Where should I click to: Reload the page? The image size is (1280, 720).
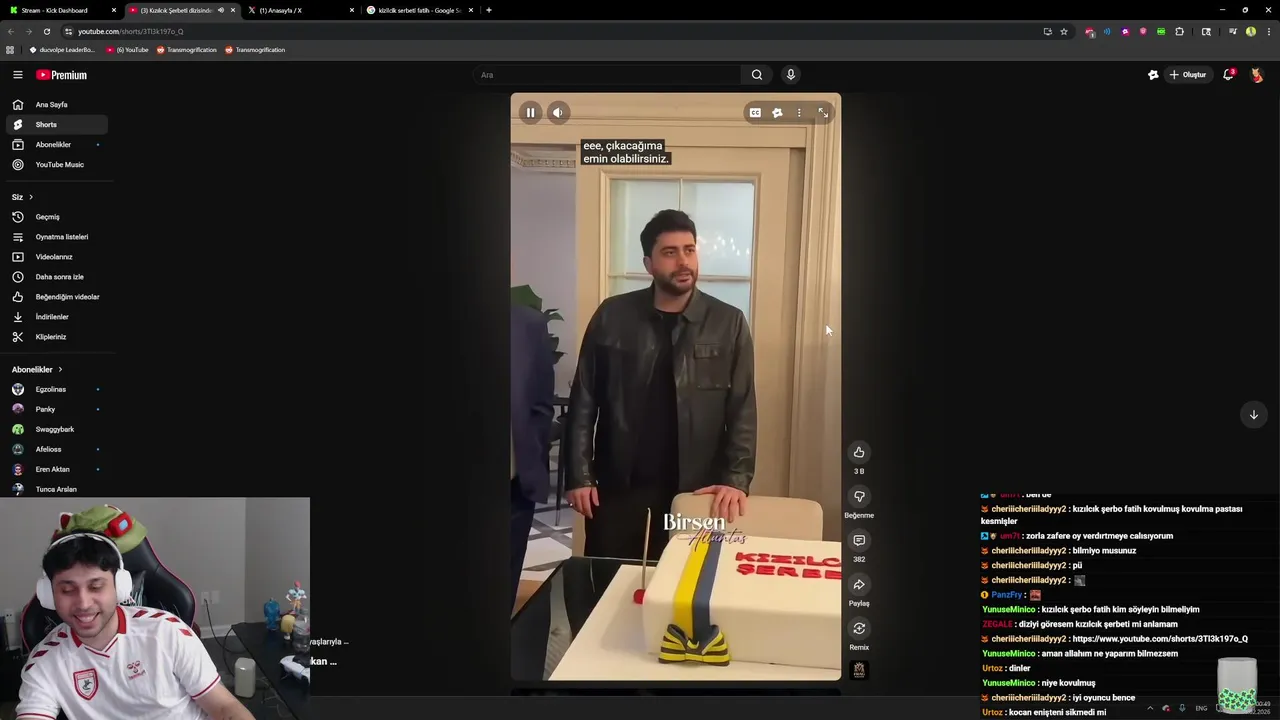[46, 31]
